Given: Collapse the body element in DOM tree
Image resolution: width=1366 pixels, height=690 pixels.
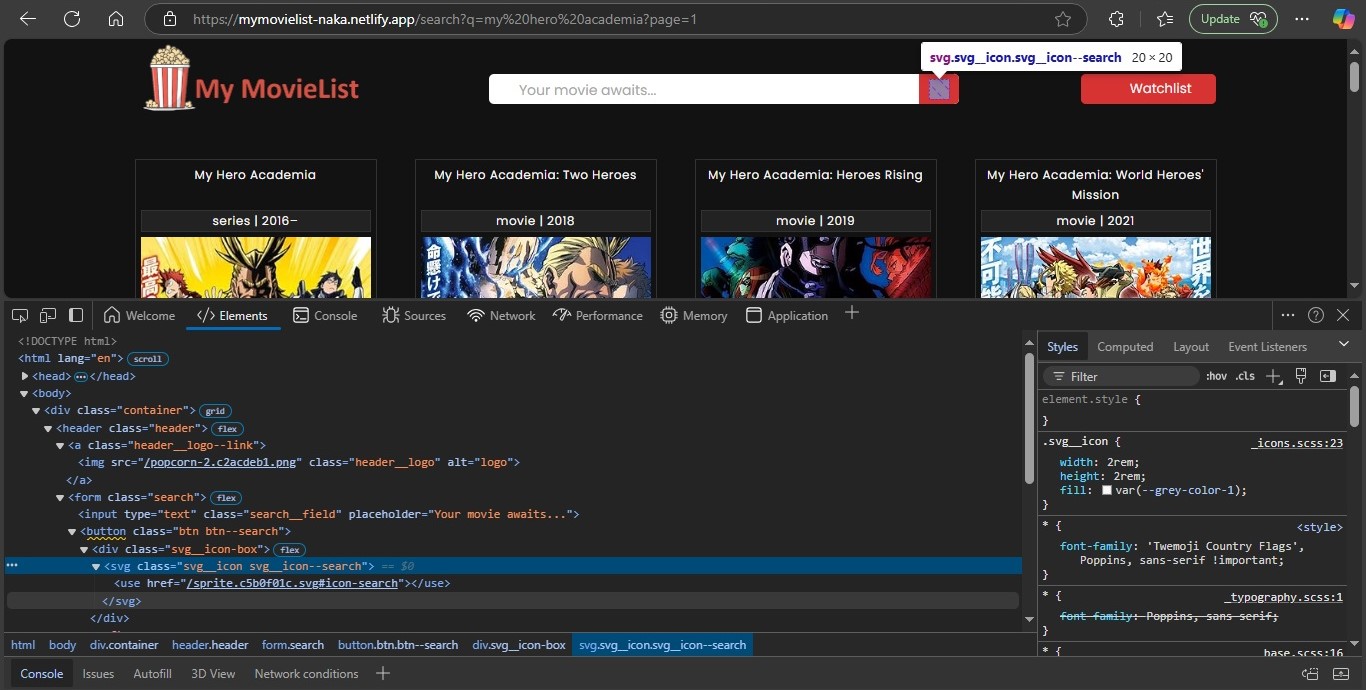Looking at the screenshot, I should [25, 393].
